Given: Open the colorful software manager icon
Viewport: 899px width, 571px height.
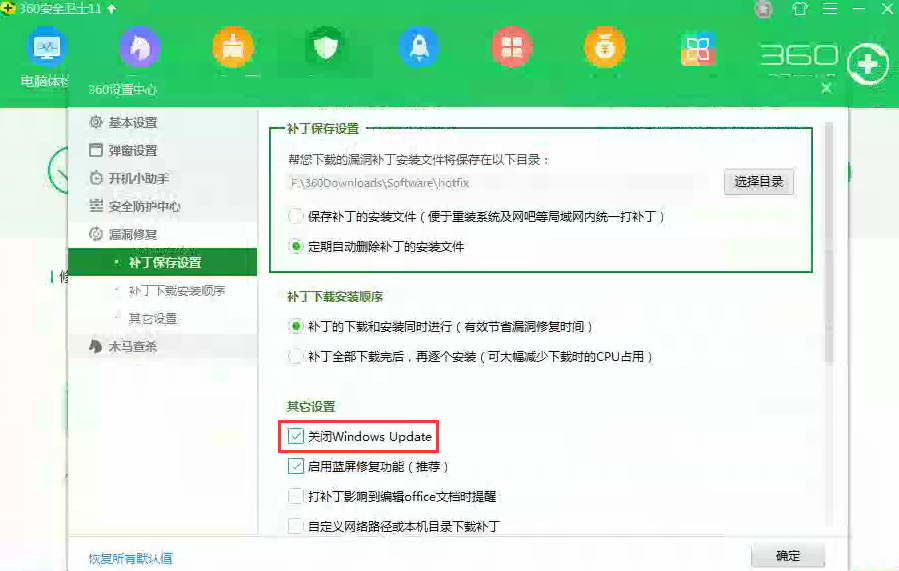Looking at the screenshot, I should [x=697, y=49].
